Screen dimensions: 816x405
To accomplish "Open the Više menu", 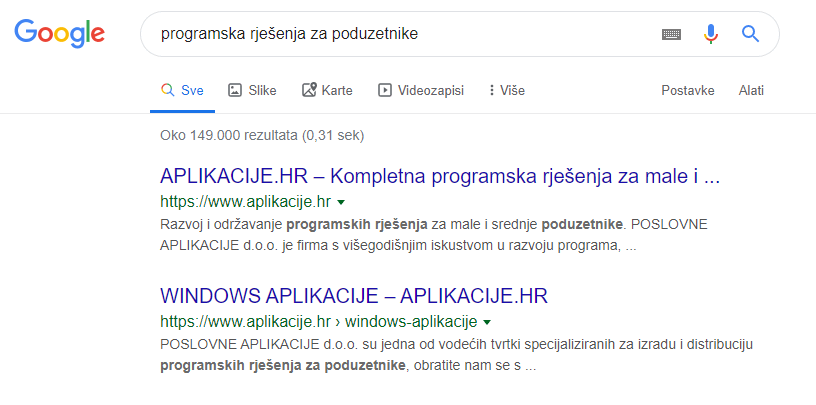I will point(506,91).
